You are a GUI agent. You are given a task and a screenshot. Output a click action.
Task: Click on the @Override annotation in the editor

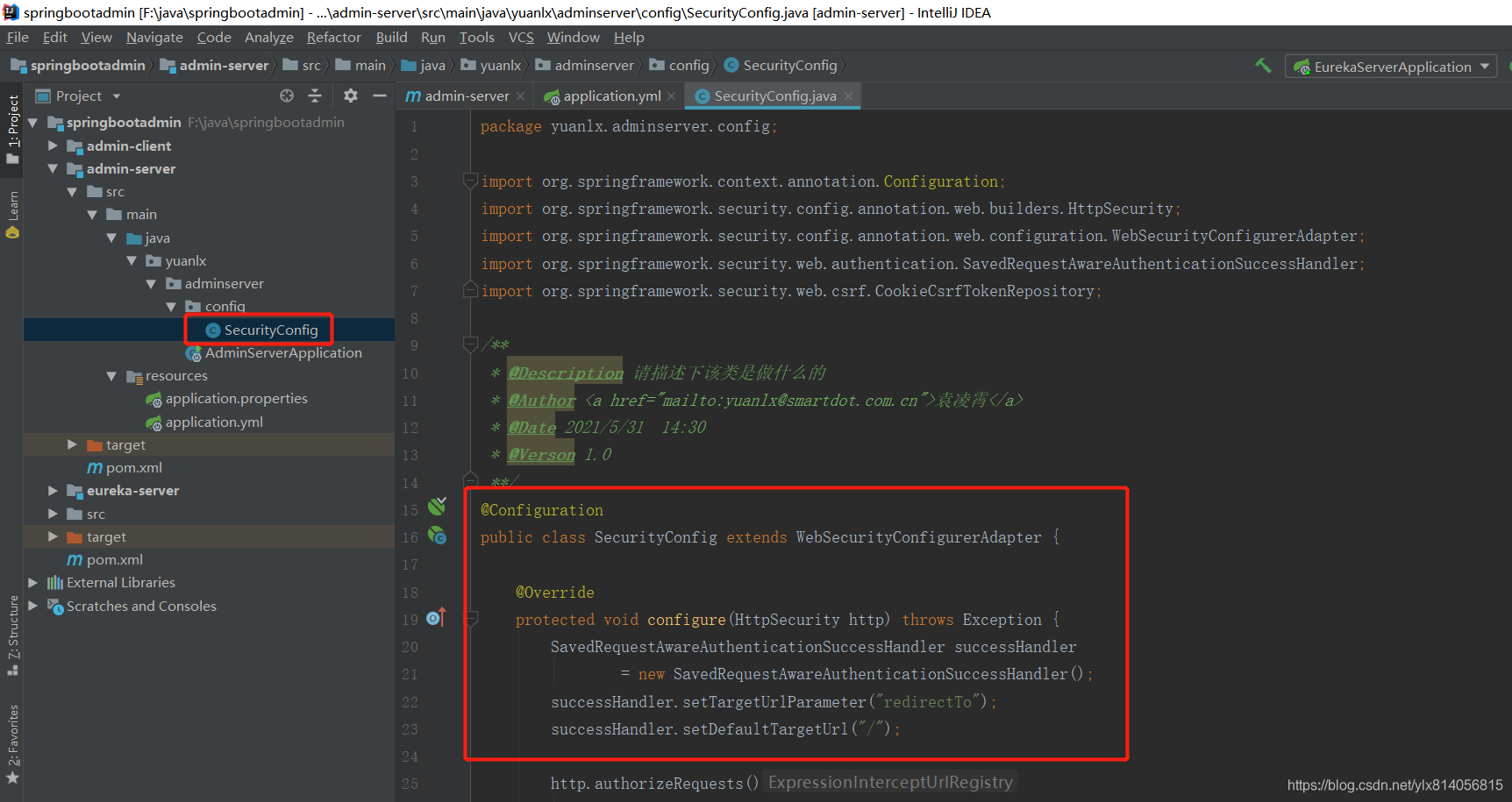coord(554,593)
